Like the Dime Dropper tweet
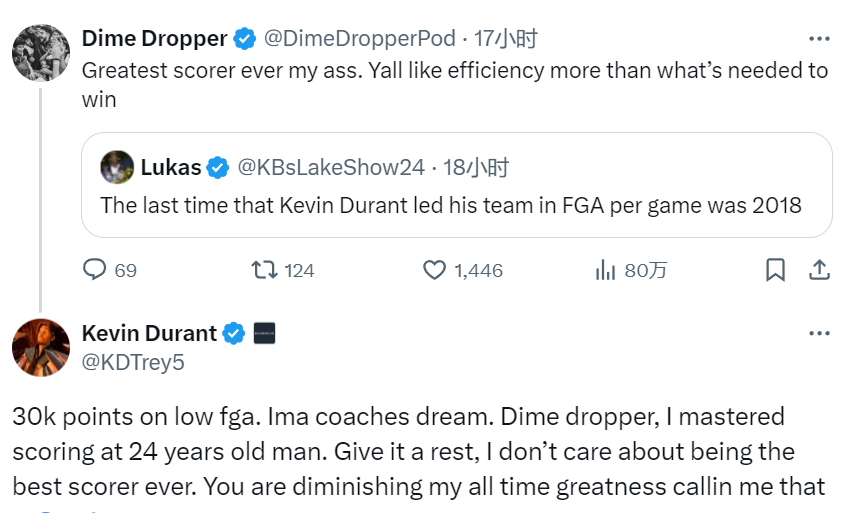 (x=434, y=270)
